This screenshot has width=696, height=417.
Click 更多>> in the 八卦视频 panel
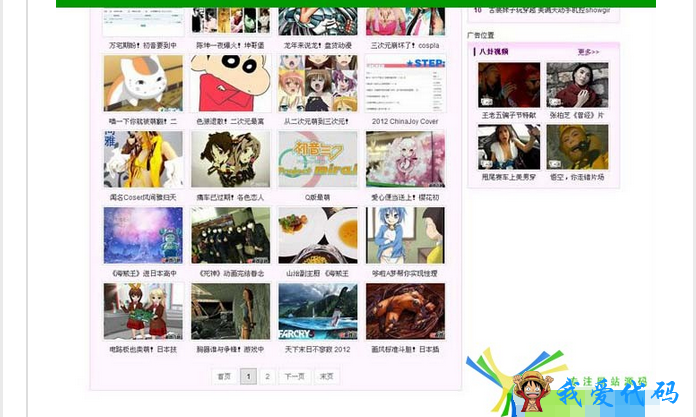588,52
